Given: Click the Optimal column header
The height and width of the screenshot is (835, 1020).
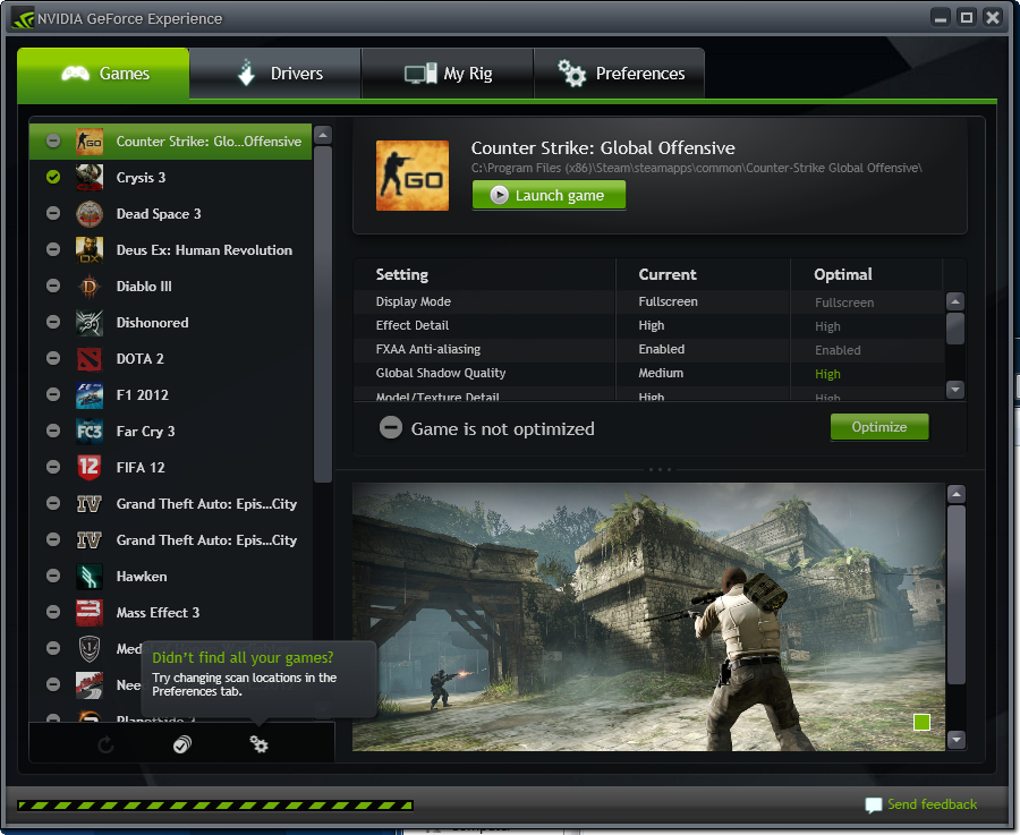Looking at the screenshot, I should point(843,274).
